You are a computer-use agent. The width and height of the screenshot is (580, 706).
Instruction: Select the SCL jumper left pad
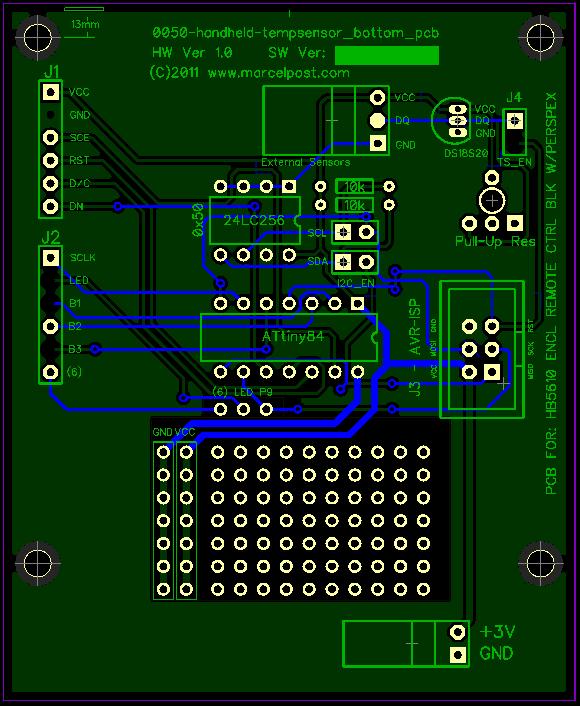point(344,232)
